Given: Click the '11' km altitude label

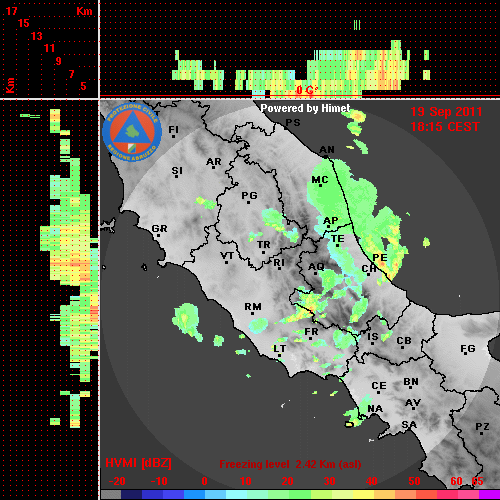Looking at the screenshot, I should tap(49, 48).
